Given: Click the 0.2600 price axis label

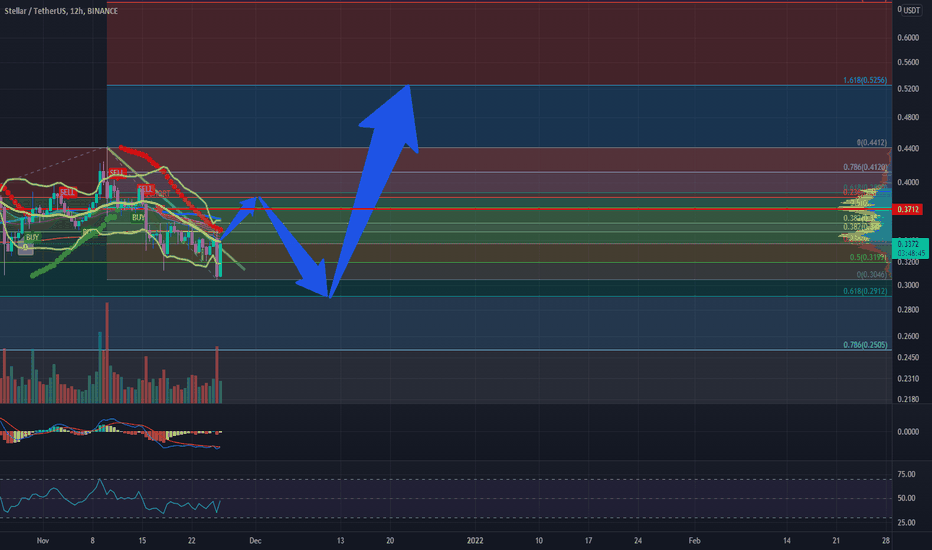Looking at the screenshot, I should (x=908, y=336).
